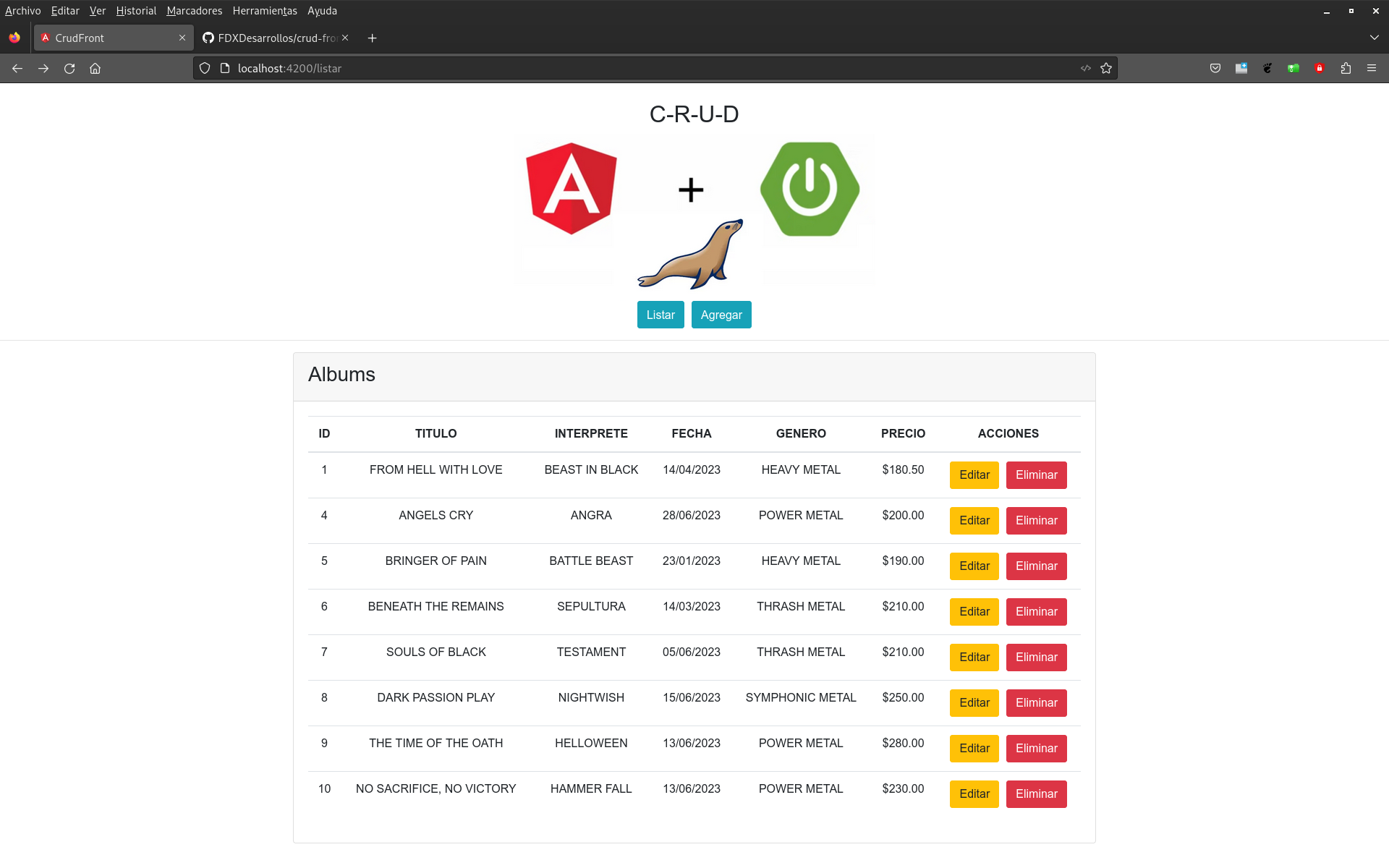
Task: Go to Firefox home page icon
Action: coord(95,68)
